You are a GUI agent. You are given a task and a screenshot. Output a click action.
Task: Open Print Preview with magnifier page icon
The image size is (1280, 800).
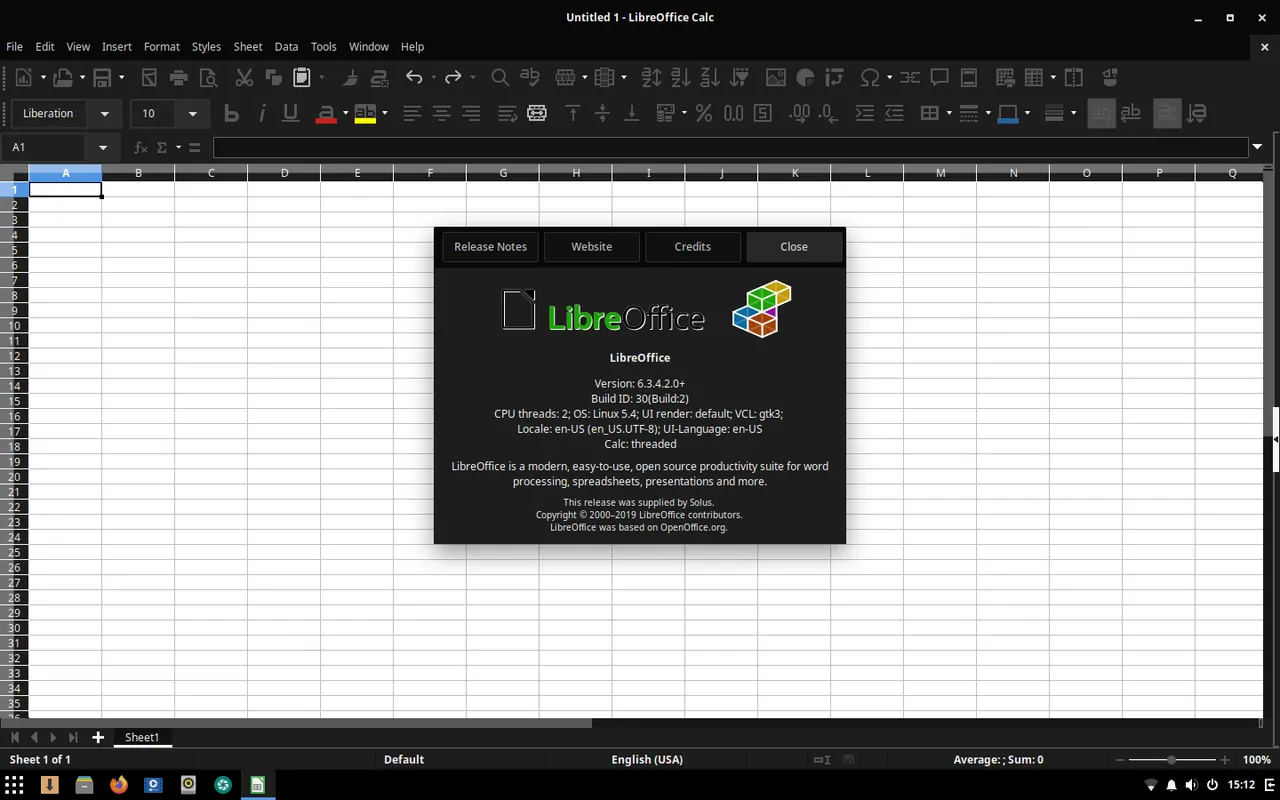click(208, 77)
